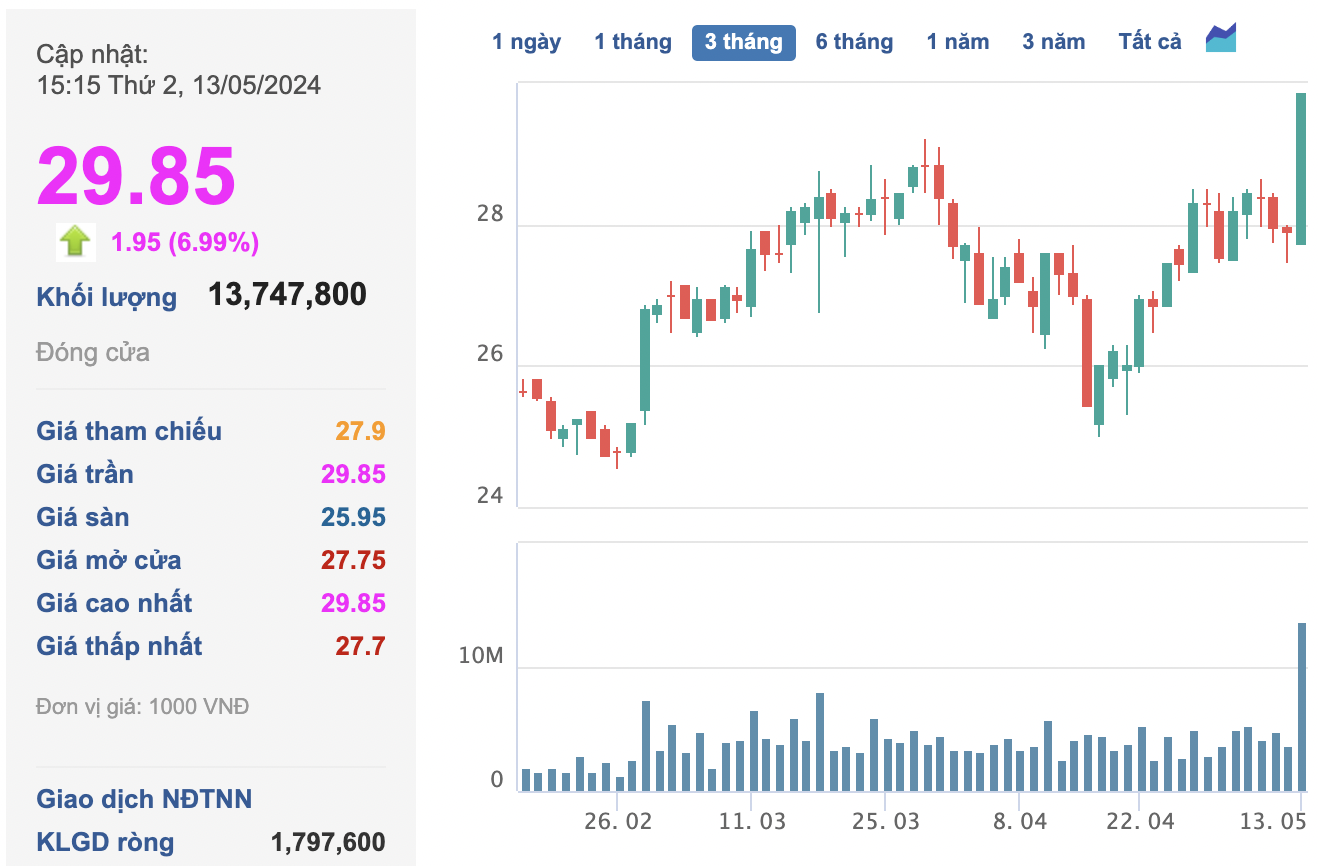
Task: Click the Giao dịch NĐTNN heading
Action: point(144,799)
